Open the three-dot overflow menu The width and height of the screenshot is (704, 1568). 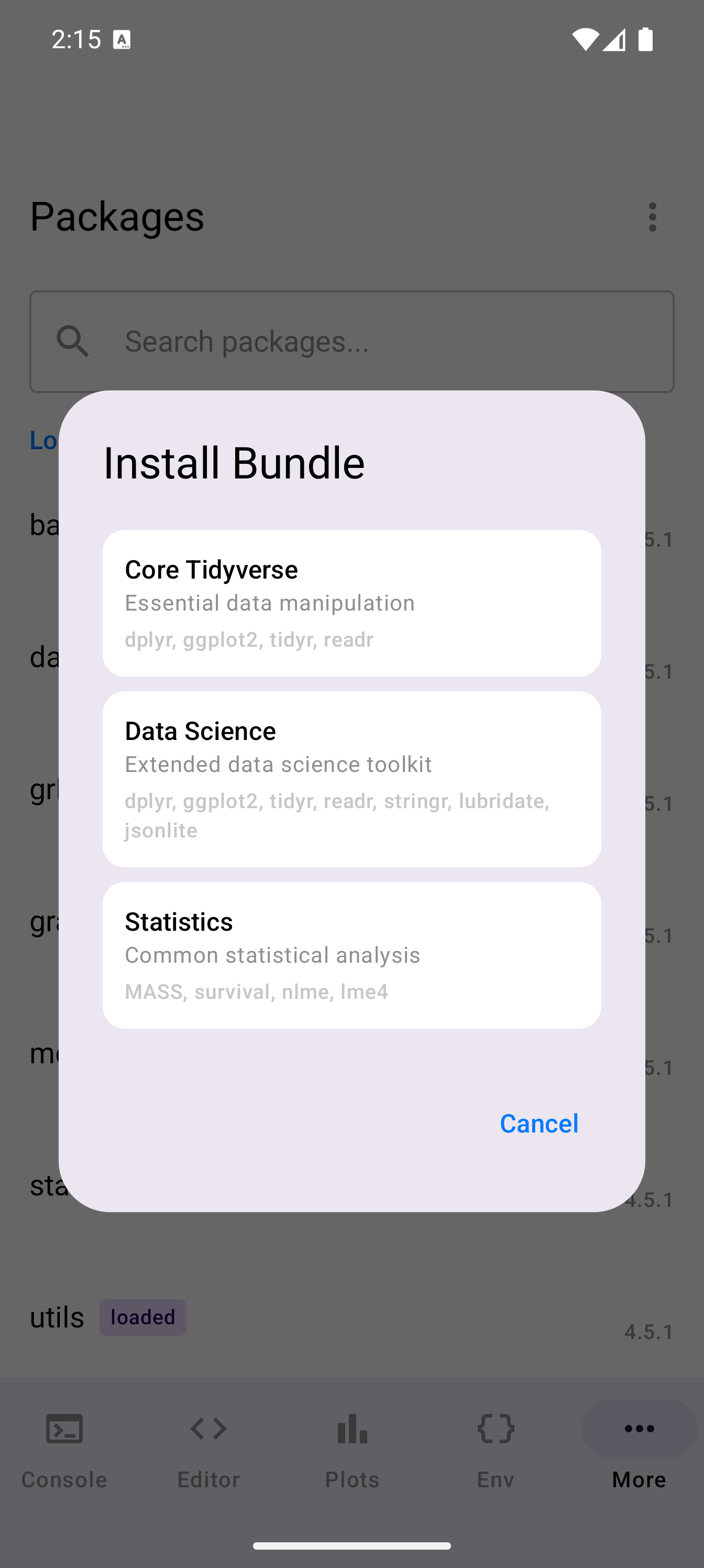click(652, 217)
